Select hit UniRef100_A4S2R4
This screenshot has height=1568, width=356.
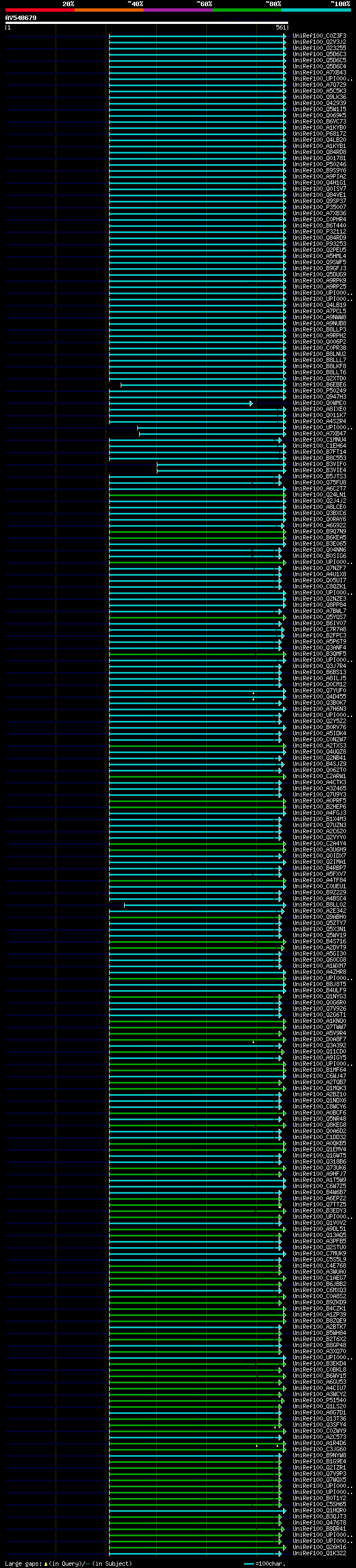pyautogui.click(x=319, y=421)
